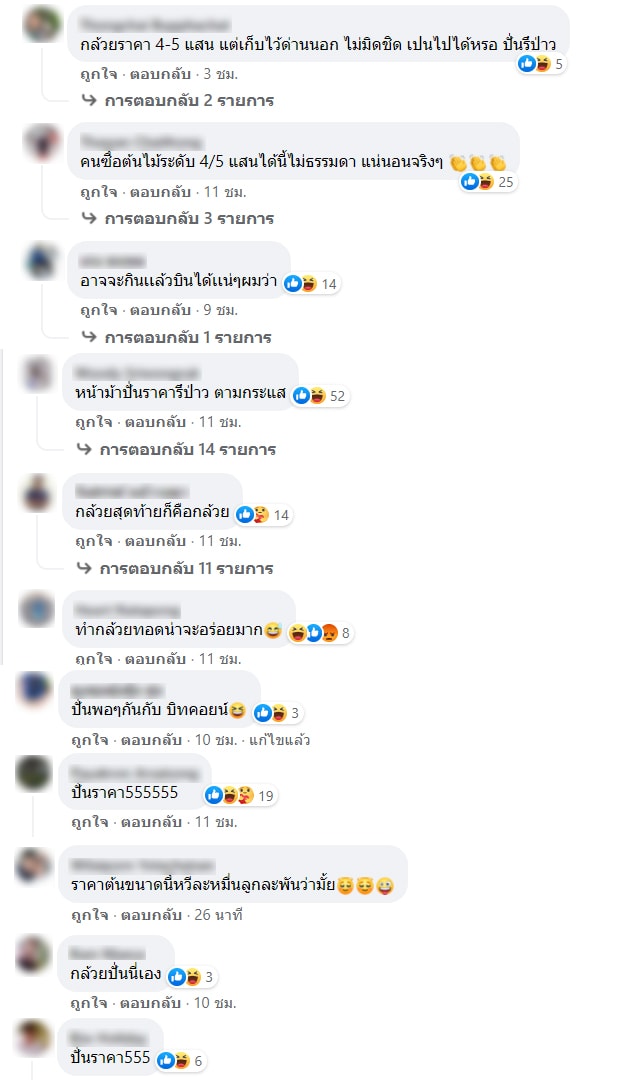Open reactions with count 19
Viewport: 618px width, 1080px height.
[240, 796]
